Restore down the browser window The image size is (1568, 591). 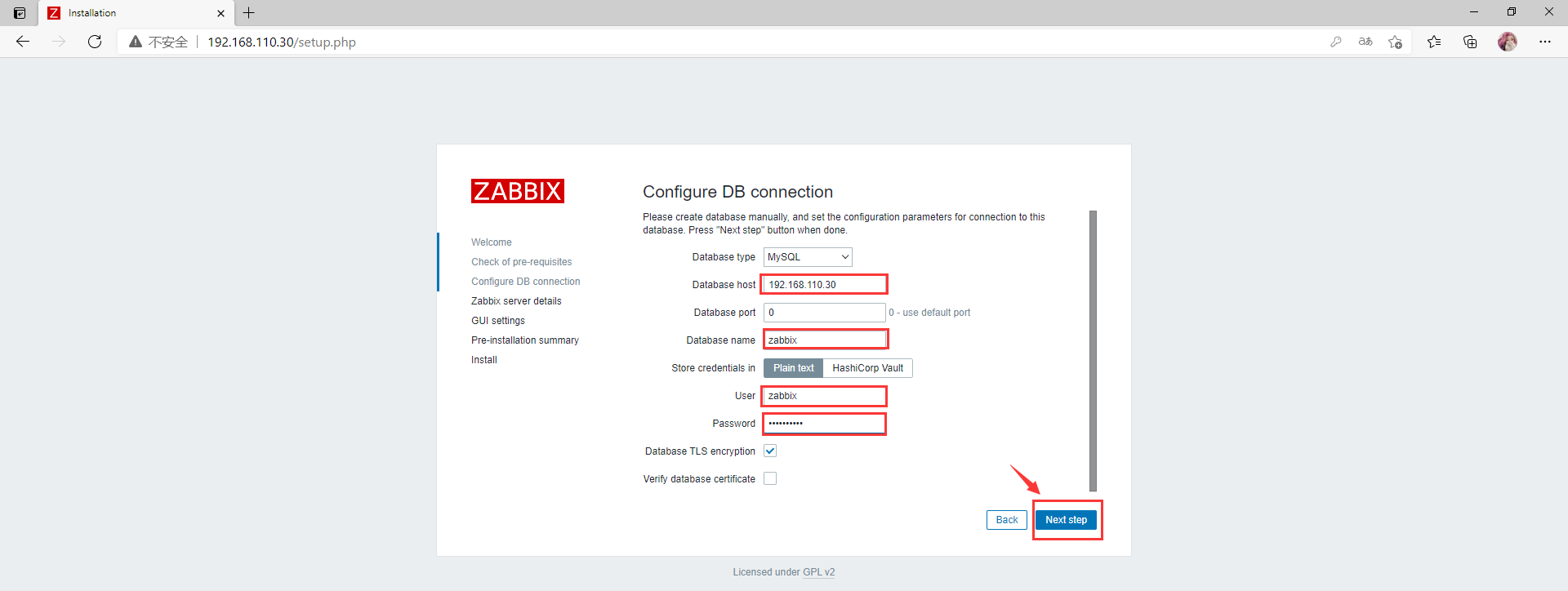[x=1512, y=12]
